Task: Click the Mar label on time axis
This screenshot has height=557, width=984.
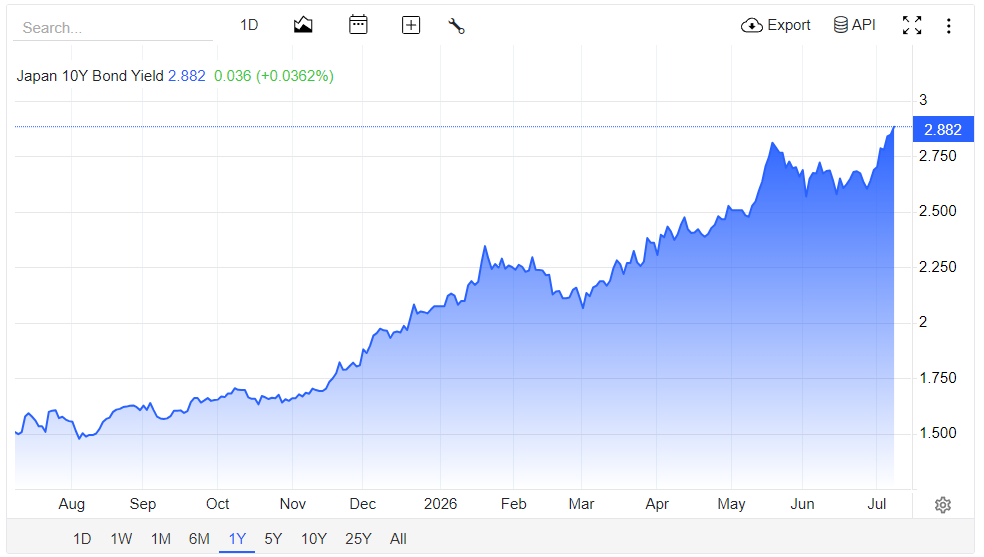Action: tap(581, 504)
